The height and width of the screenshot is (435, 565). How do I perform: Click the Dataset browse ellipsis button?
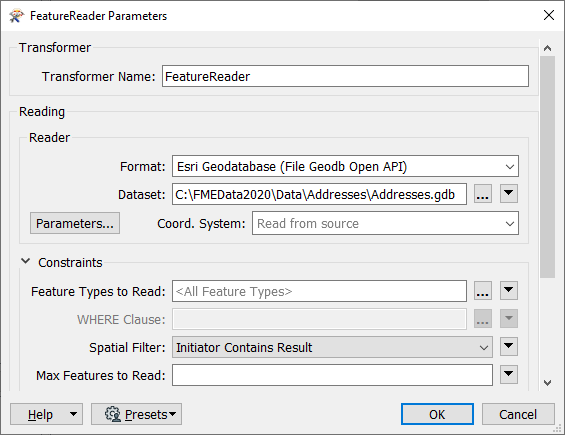(482, 194)
